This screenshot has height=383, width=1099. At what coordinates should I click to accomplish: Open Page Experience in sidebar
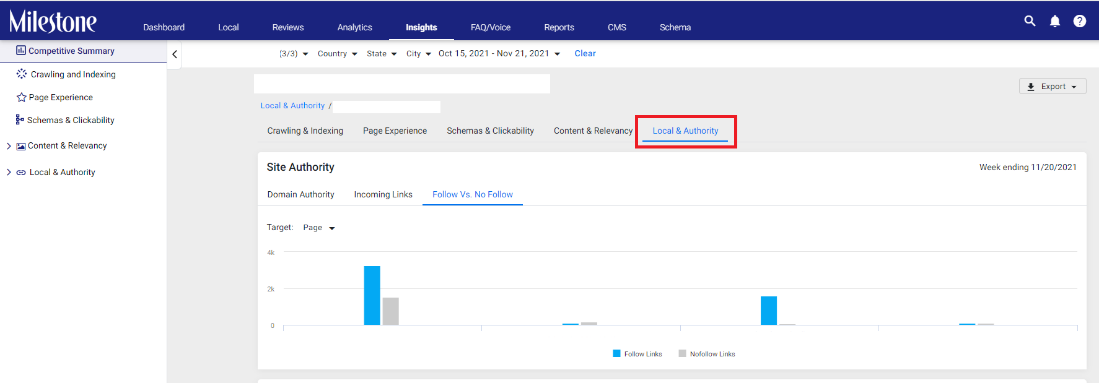coord(60,98)
